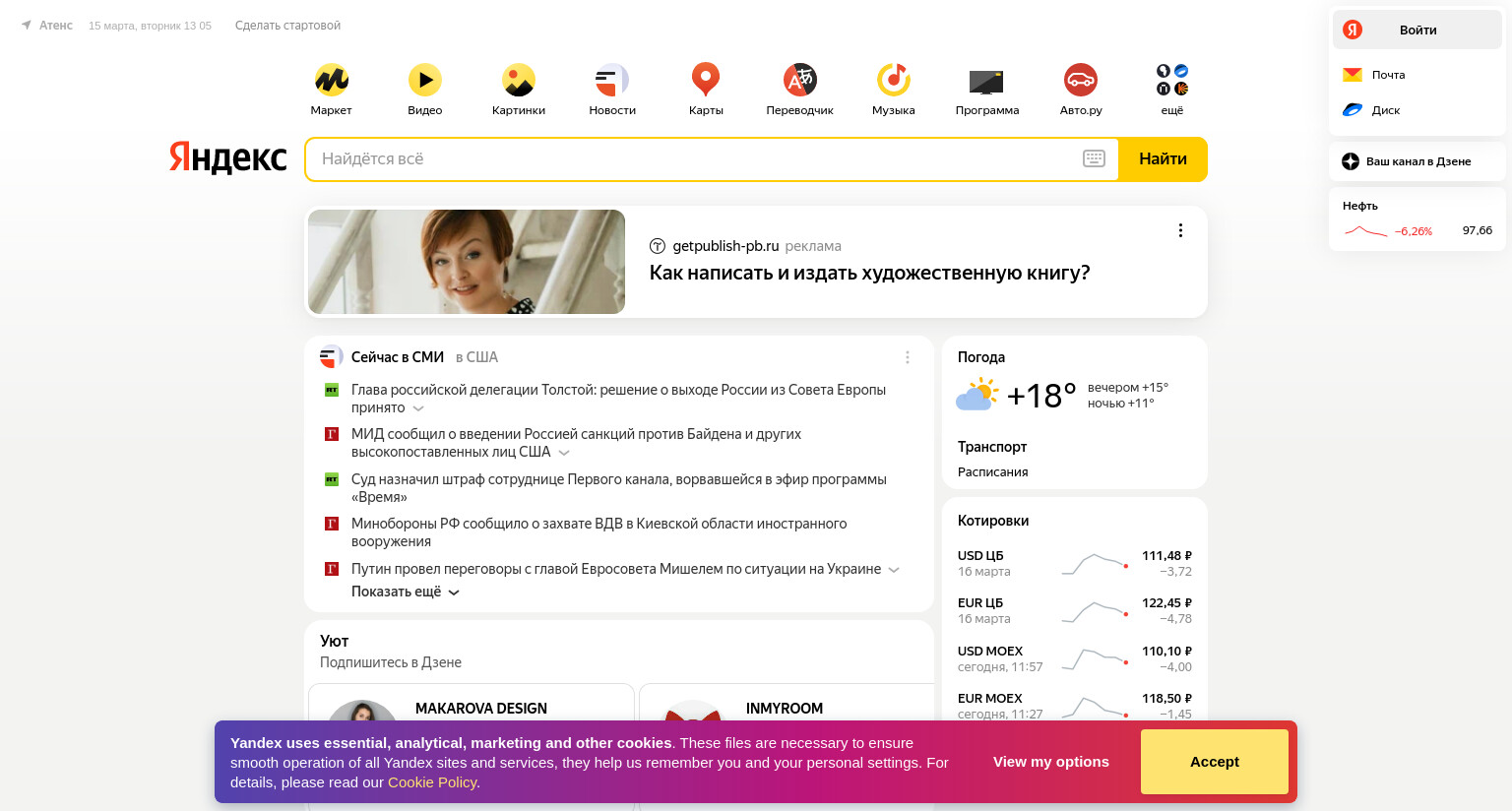
Task: Open the Картинки service icon
Action: [x=519, y=80]
